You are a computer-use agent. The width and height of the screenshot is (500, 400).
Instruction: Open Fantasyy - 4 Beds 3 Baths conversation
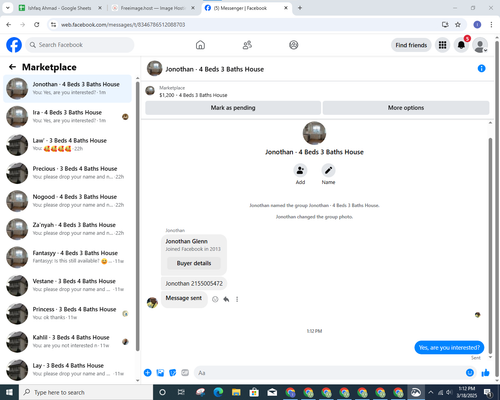[67, 257]
